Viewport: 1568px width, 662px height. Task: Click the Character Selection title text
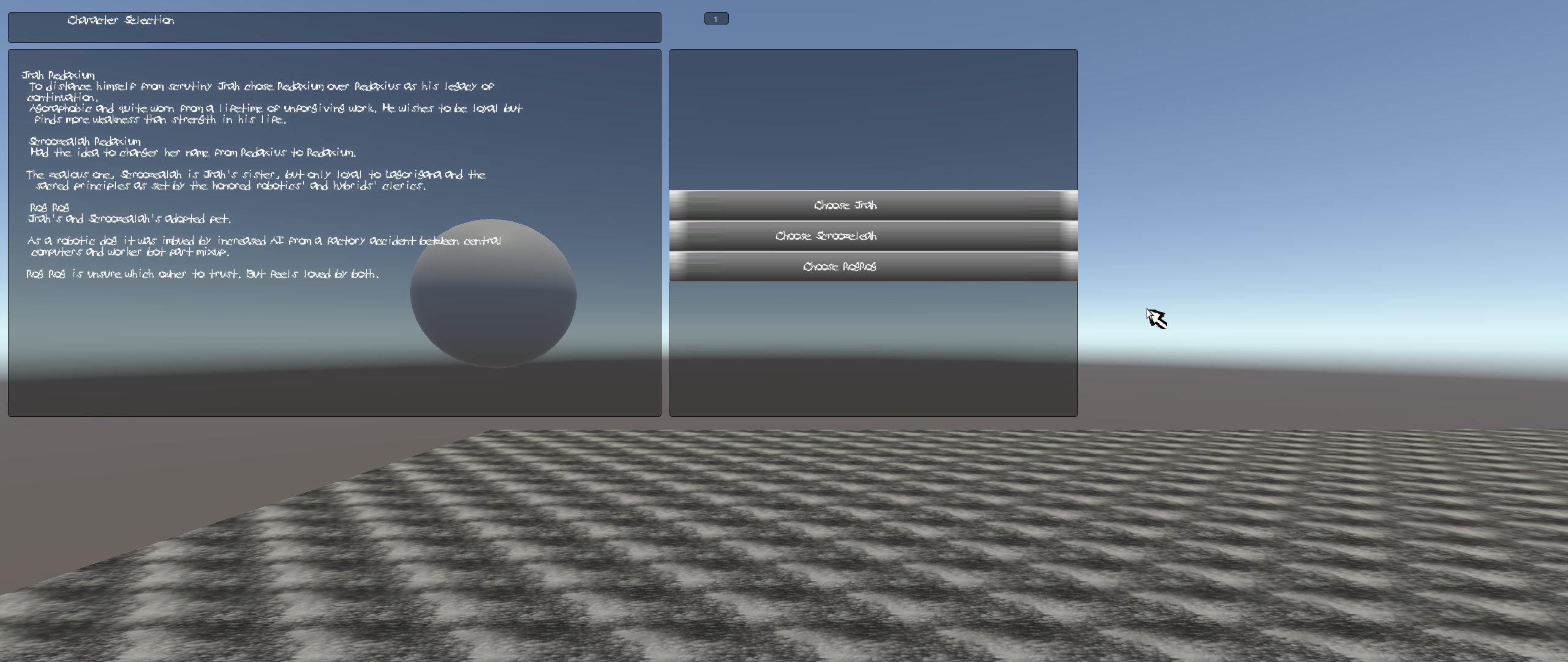121,20
